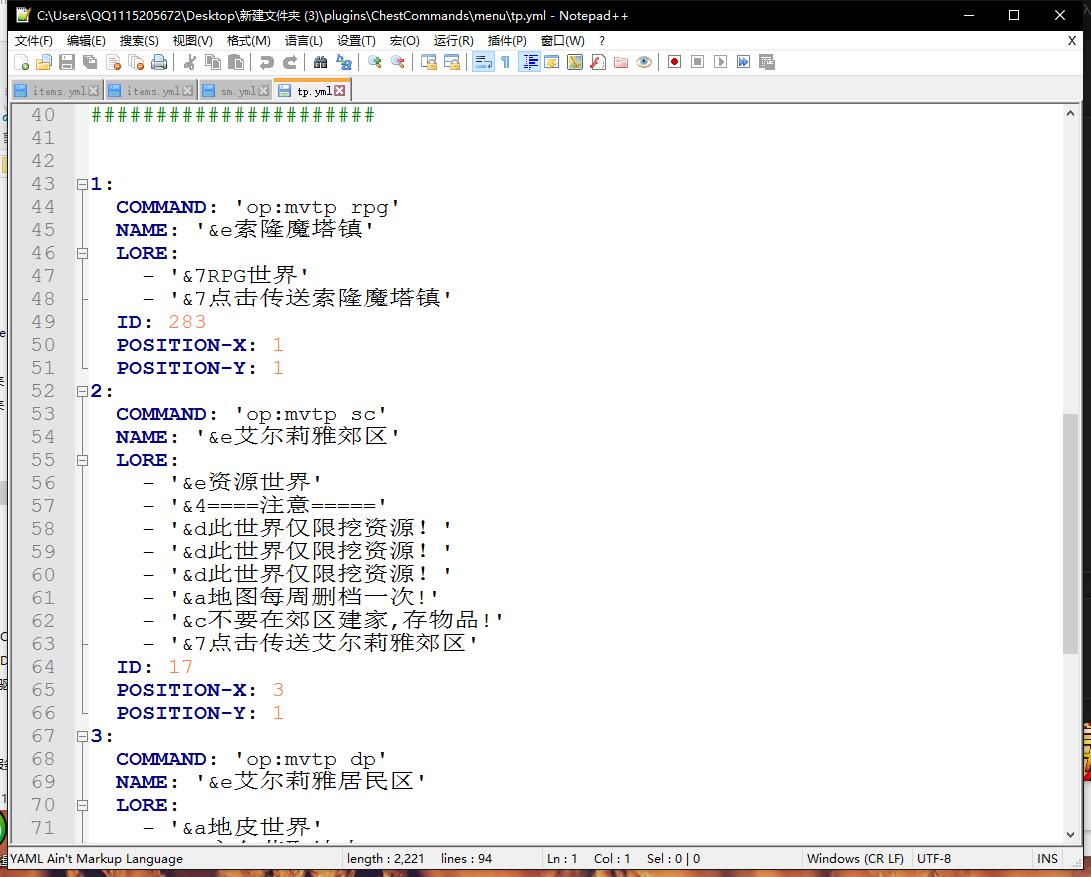Cut selection with the scissors icon
The image size is (1091, 877).
(189, 63)
